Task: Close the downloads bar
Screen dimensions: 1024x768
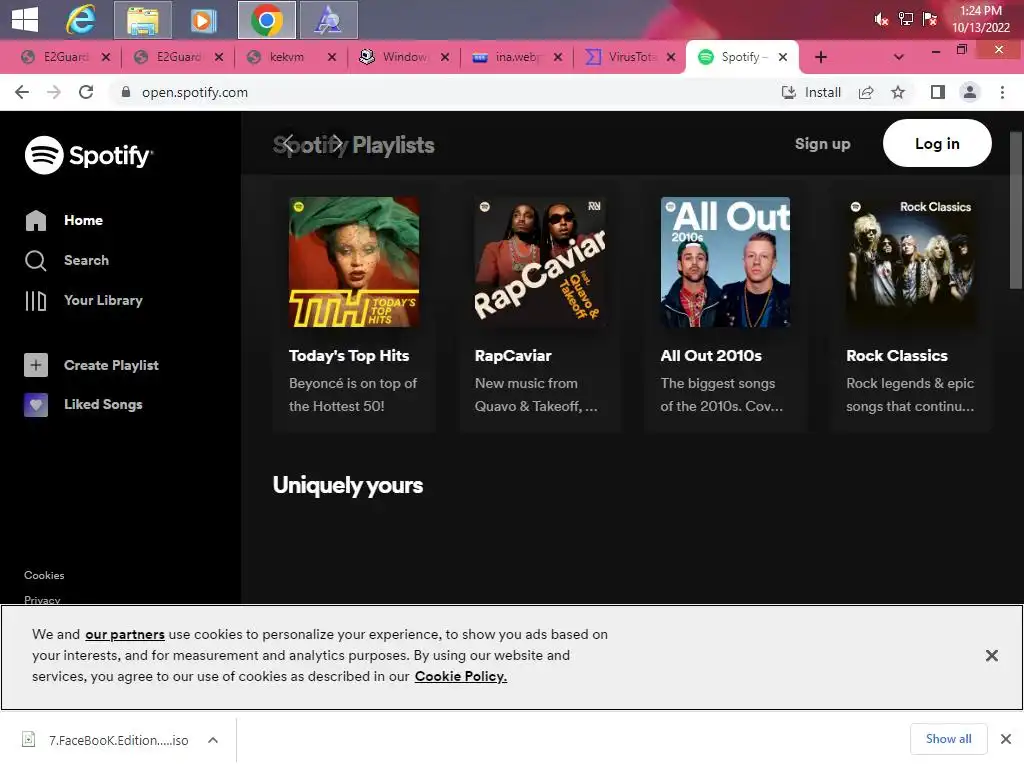Action: click(1006, 739)
